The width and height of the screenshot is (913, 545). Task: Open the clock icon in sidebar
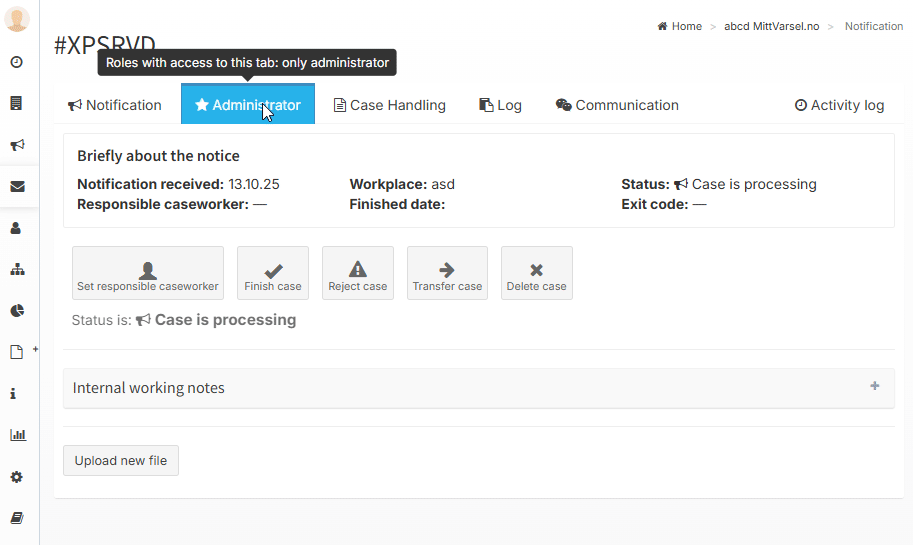17,62
